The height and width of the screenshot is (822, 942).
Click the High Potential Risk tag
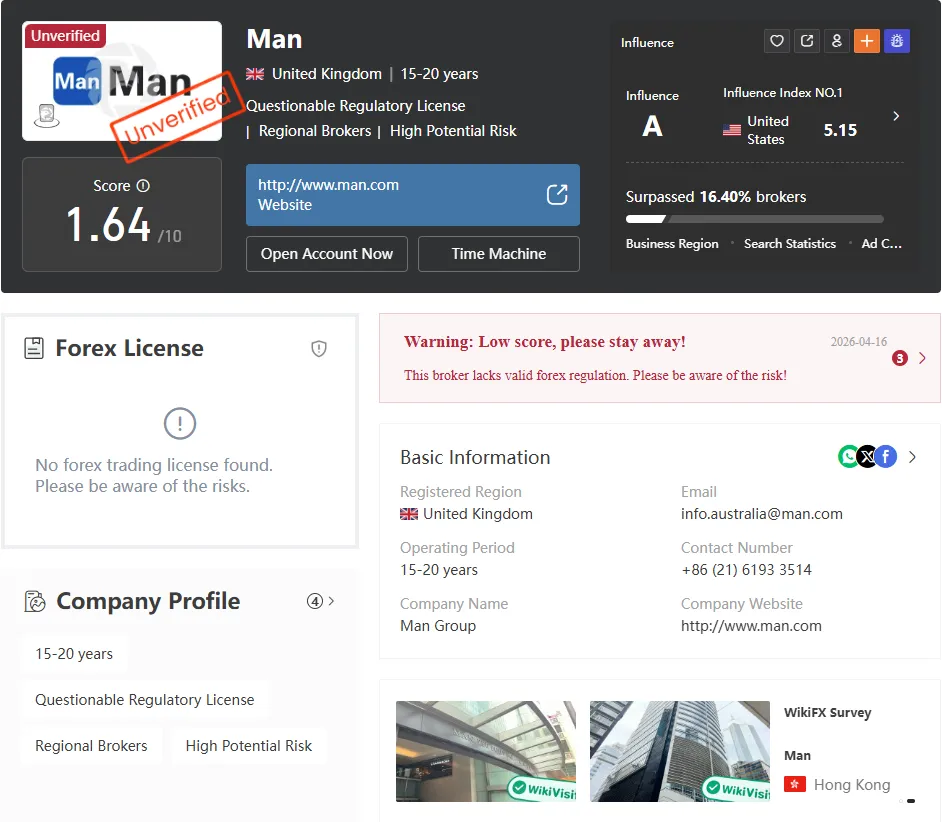(x=249, y=746)
